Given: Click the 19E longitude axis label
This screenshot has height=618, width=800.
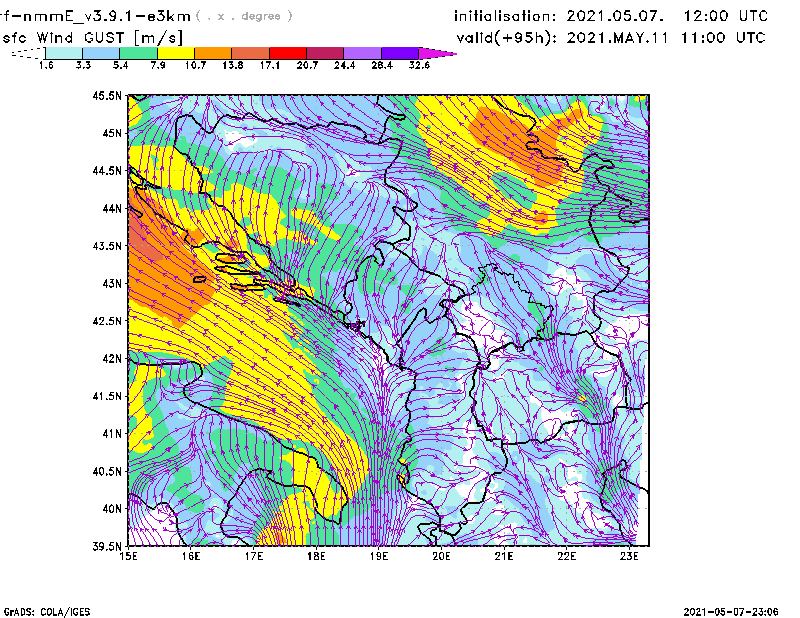Looking at the screenshot, I should tap(379, 556).
